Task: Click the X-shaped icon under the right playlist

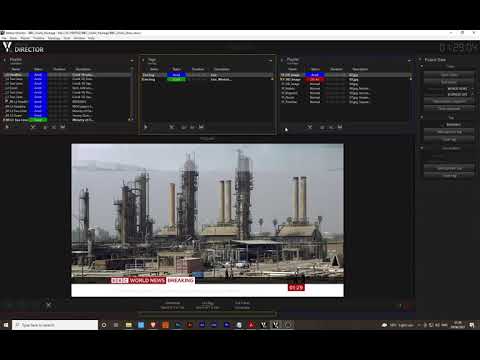Action: (x=310, y=127)
